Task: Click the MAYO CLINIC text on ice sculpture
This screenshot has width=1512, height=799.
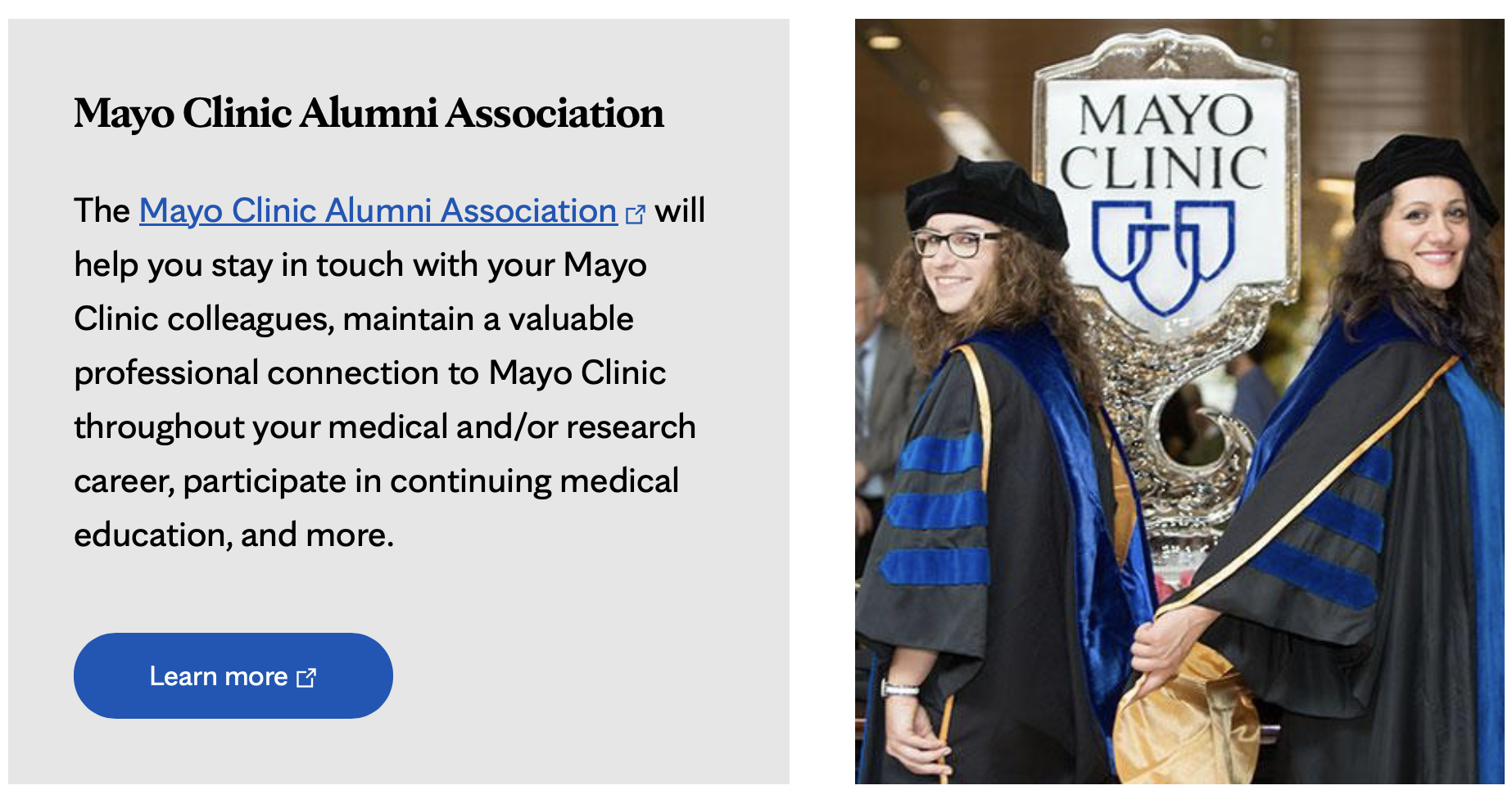Action: coord(1163,141)
